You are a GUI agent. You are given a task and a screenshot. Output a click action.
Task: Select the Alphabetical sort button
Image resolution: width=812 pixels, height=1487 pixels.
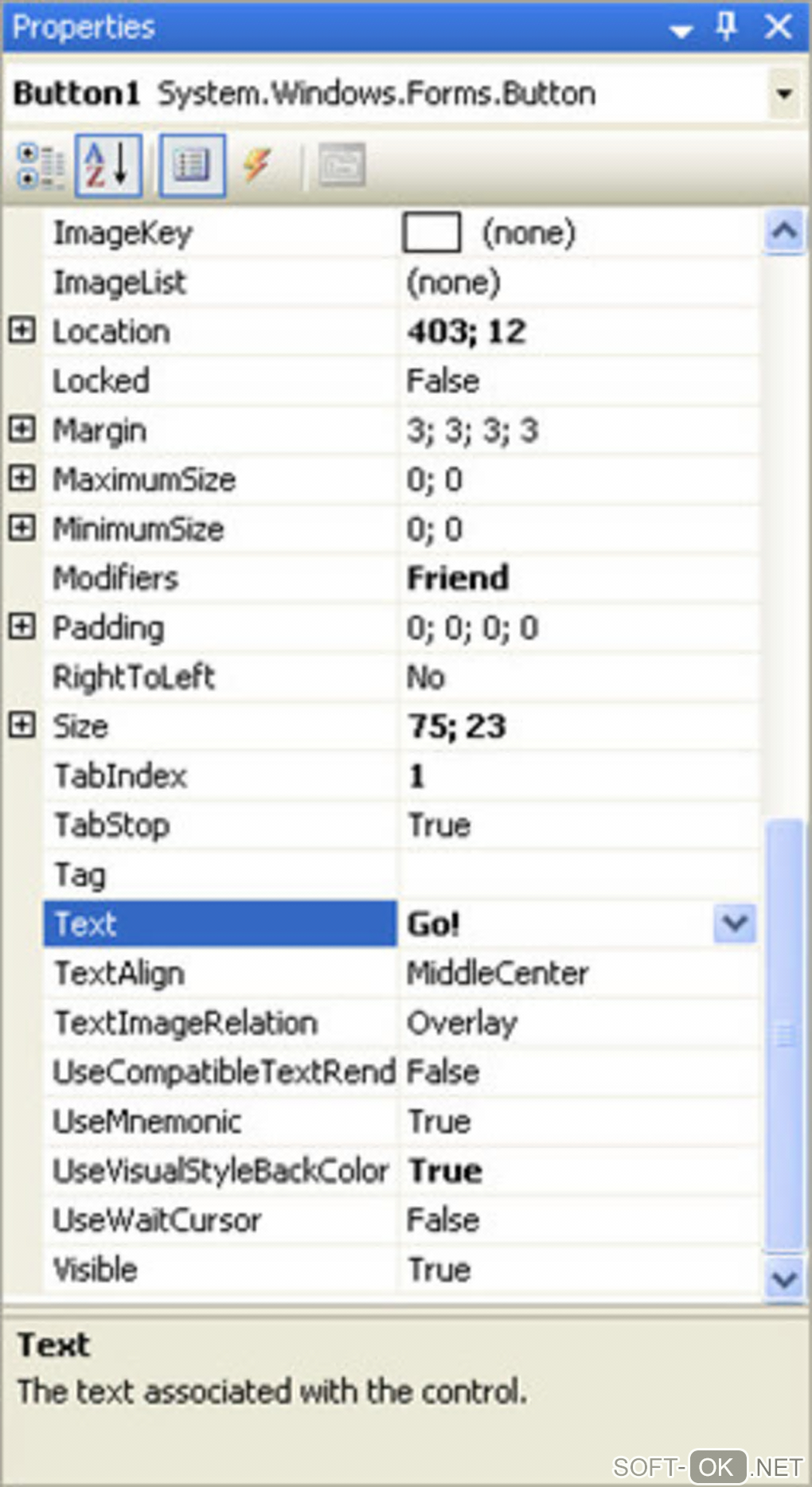[108, 166]
